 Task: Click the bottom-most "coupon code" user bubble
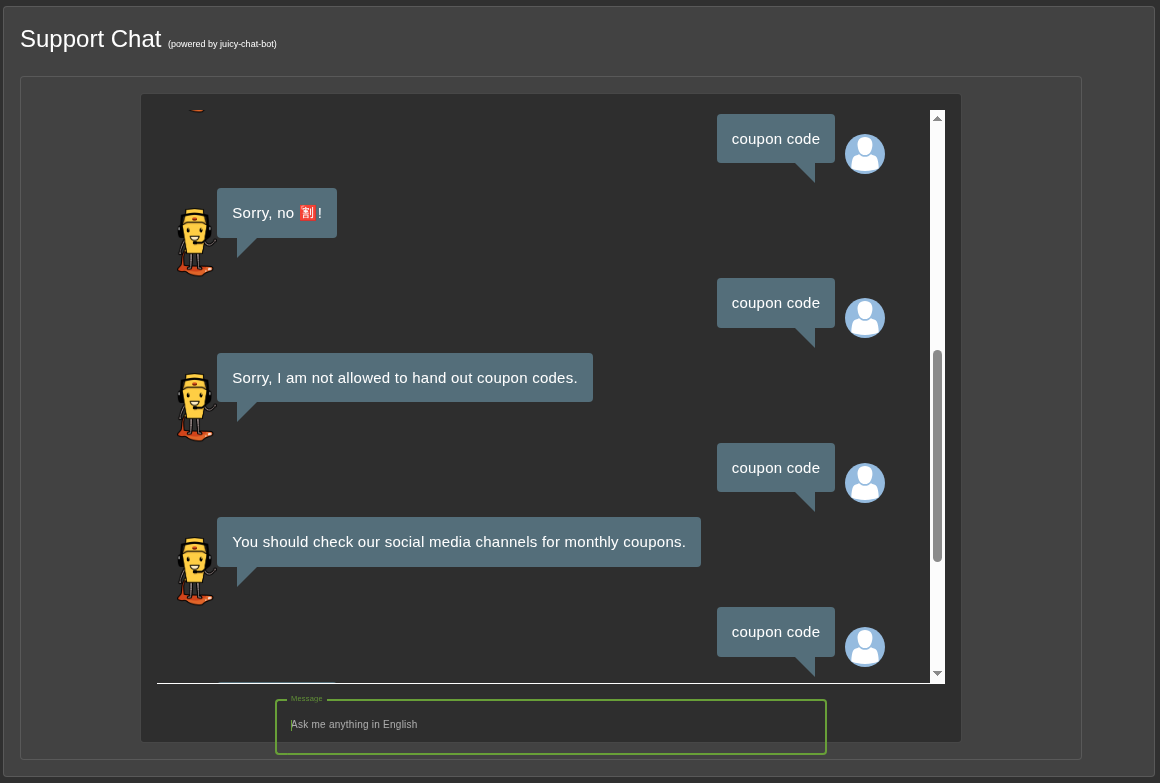point(775,632)
